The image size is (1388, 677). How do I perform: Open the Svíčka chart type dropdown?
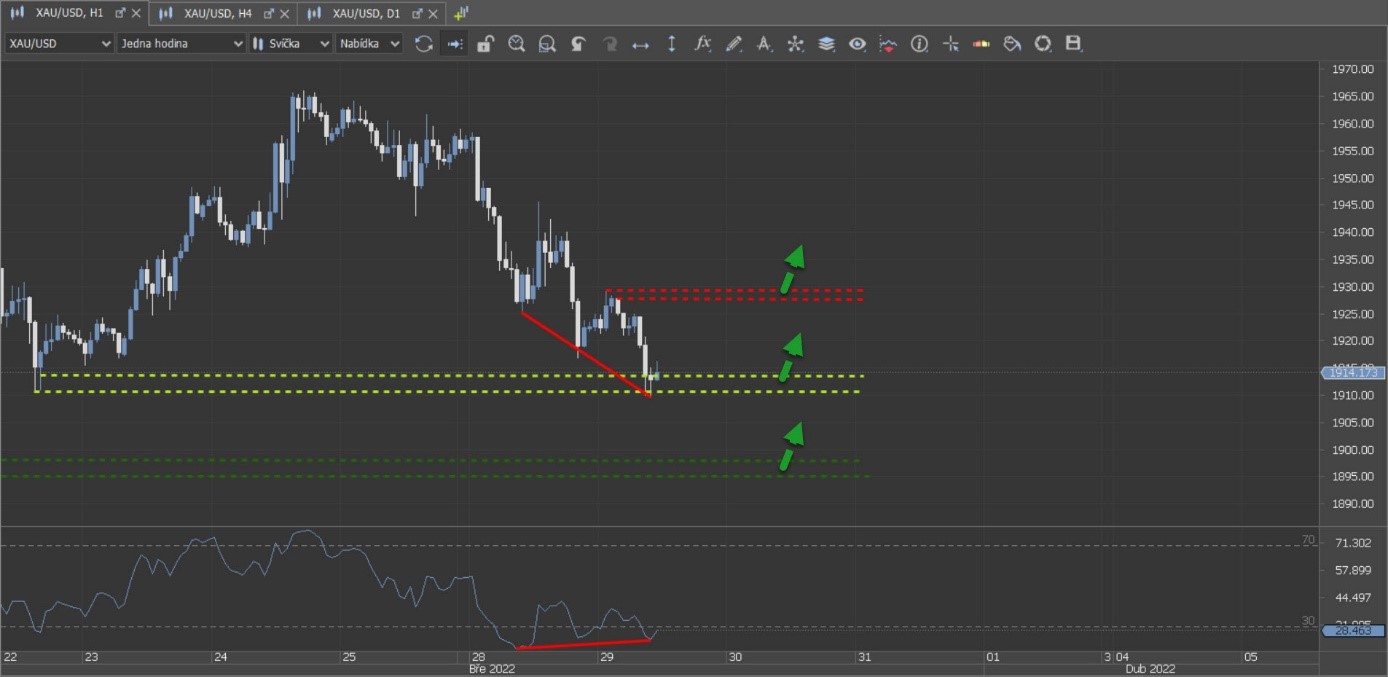(x=290, y=44)
